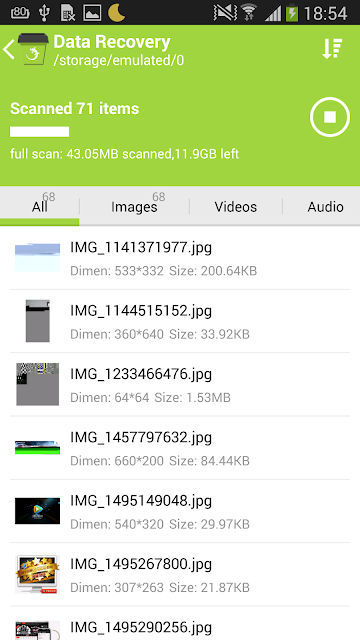Select file IMG_1457797632.jpg
Viewport: 360px width, 640px height.
pyautogui.click(x=180, y=448)
